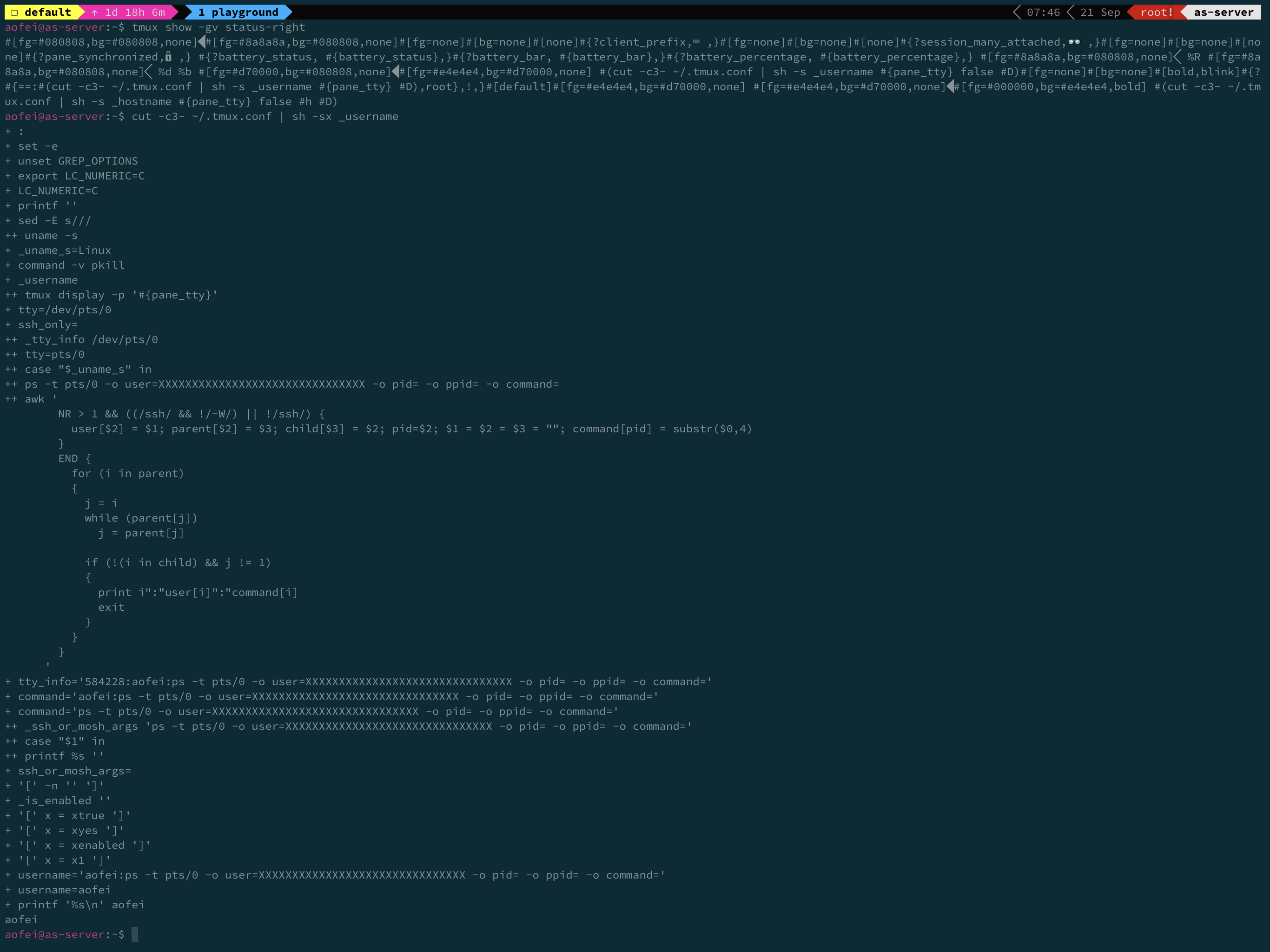
Task: Click the '++ _ssh_or_mosh_args' line
Action: pyautogui.click(x=349, y=727)
